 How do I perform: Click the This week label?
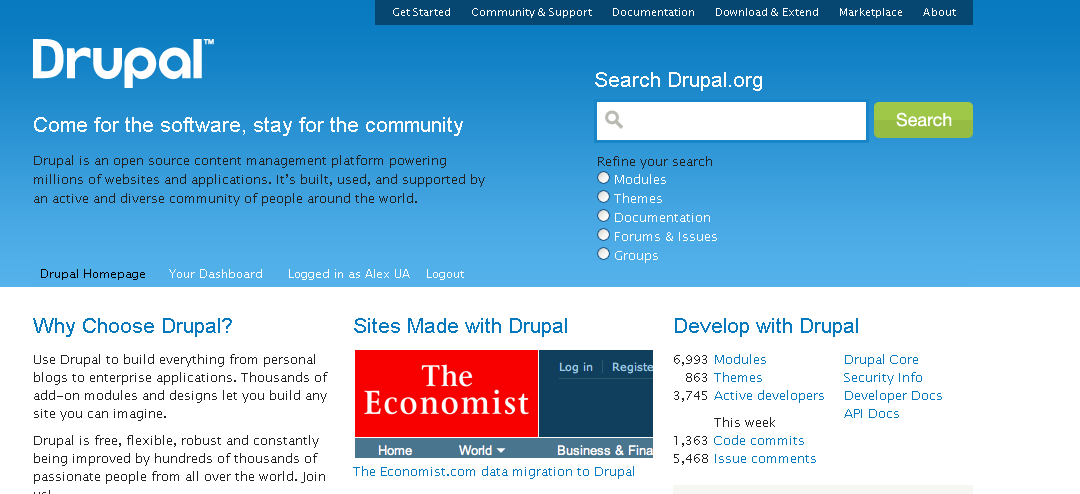tap(745, 422)
